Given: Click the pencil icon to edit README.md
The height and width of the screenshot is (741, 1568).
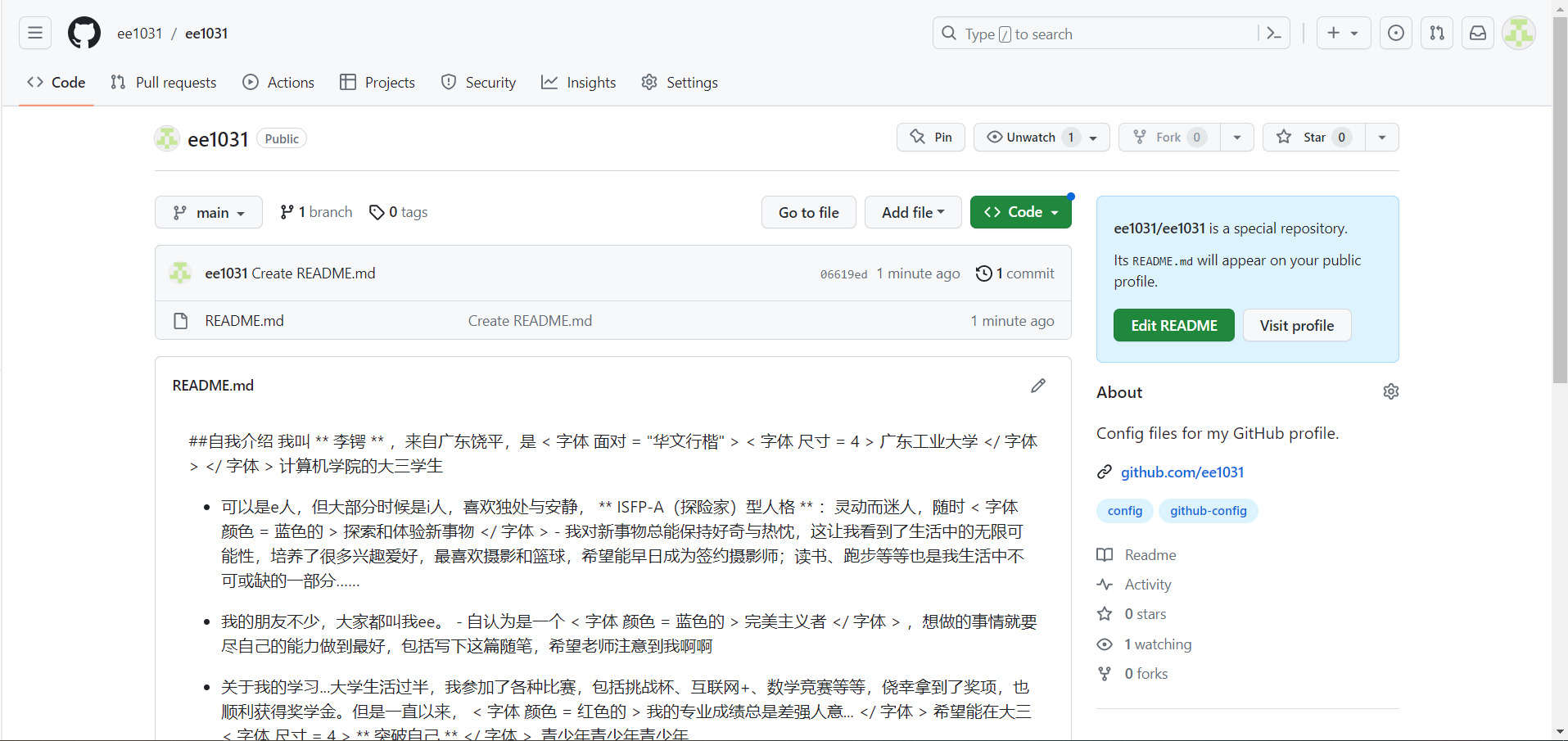Looking at the screenshot, I should point(1038,386).
